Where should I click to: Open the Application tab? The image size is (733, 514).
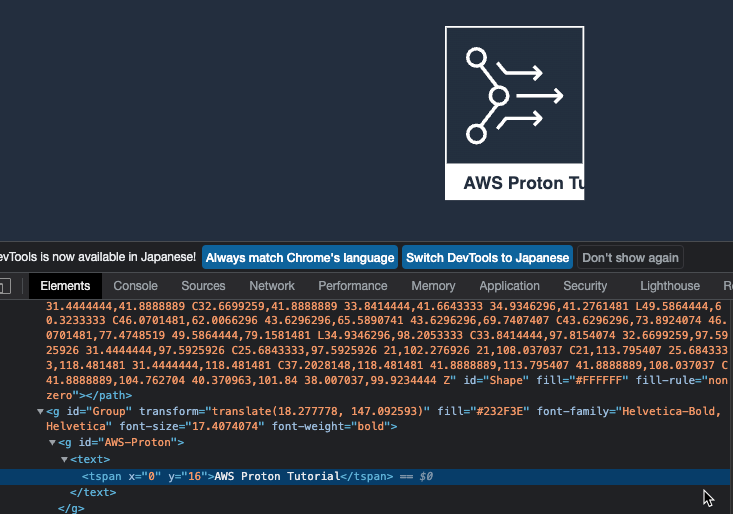[x=510, y=286]
